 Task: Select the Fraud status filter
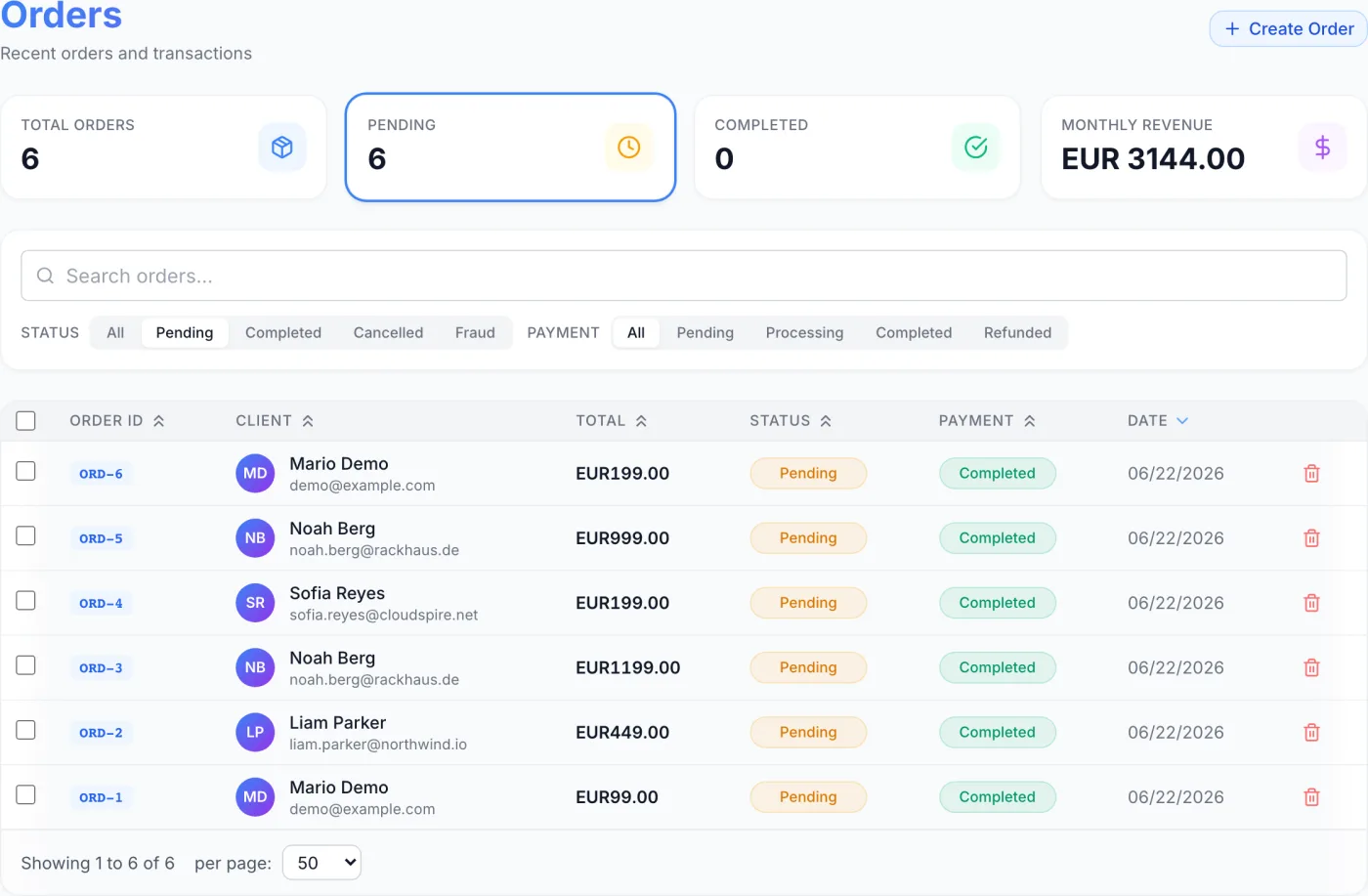point(475,333)
